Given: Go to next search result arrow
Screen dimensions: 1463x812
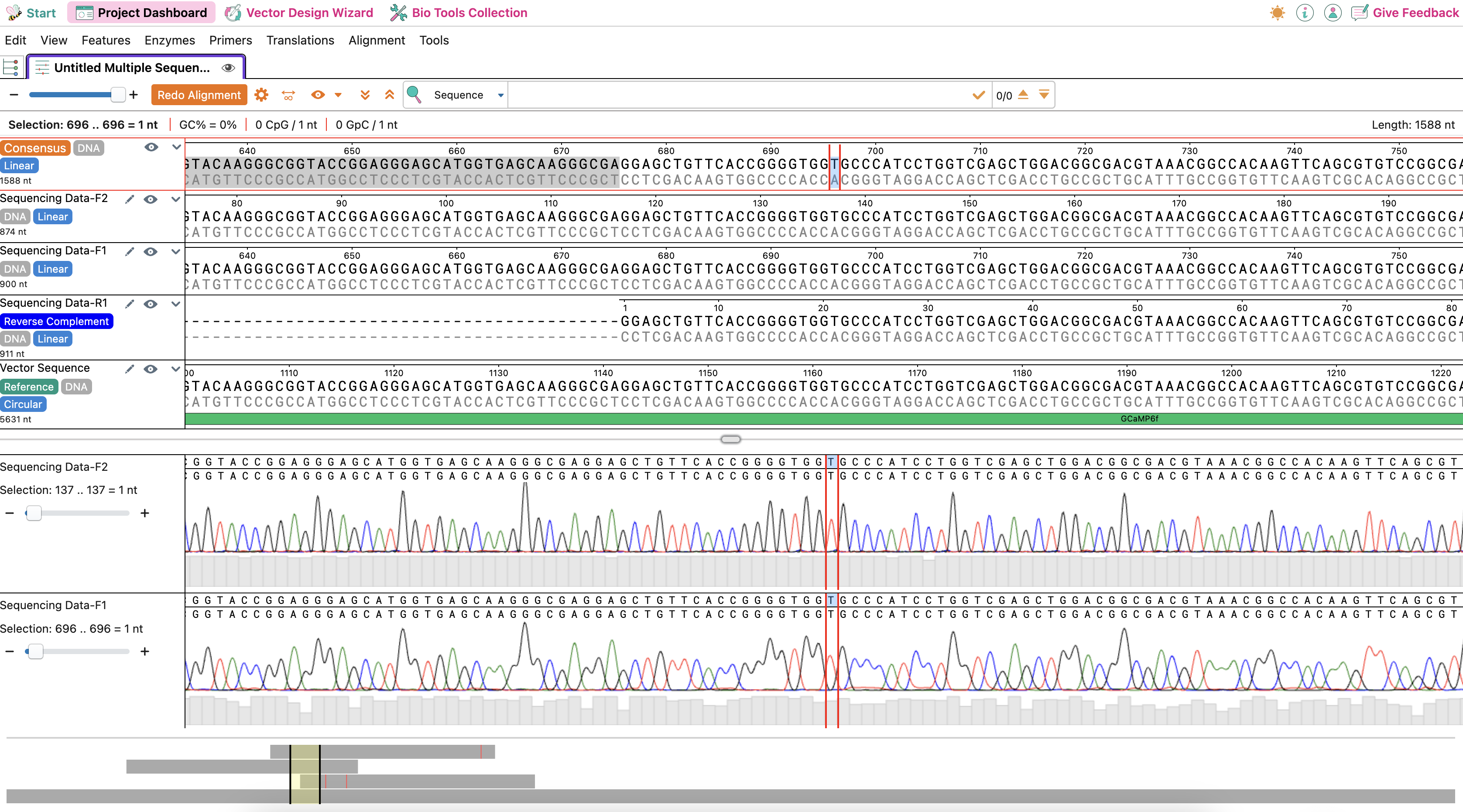Looking at the screenshot, I should click(x=1044, y=95).
